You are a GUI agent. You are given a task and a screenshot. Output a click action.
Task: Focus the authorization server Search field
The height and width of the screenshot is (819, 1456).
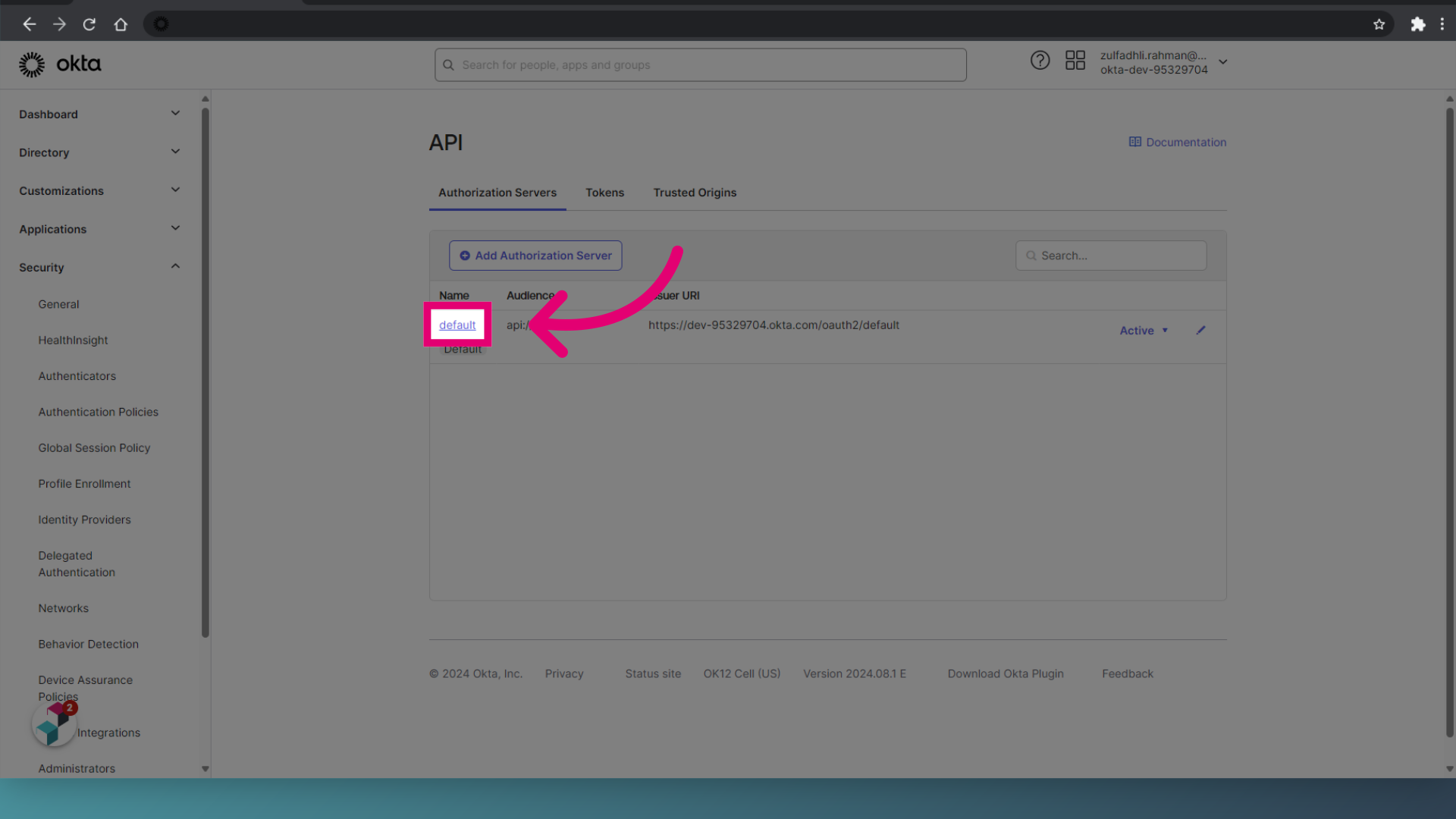(x=1111, y=256)
